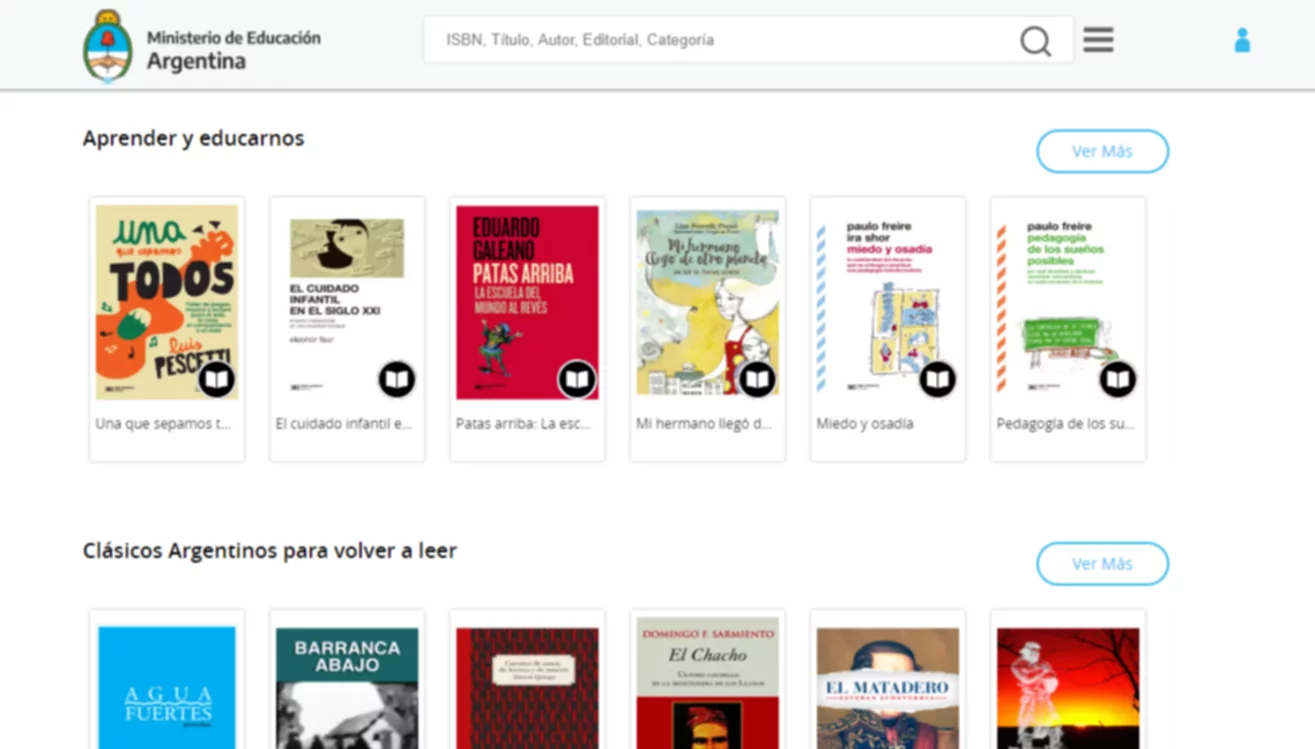Open the Eduardo Galeano Patas Arriba cover

pyautogui.click(x=527, y=302)
